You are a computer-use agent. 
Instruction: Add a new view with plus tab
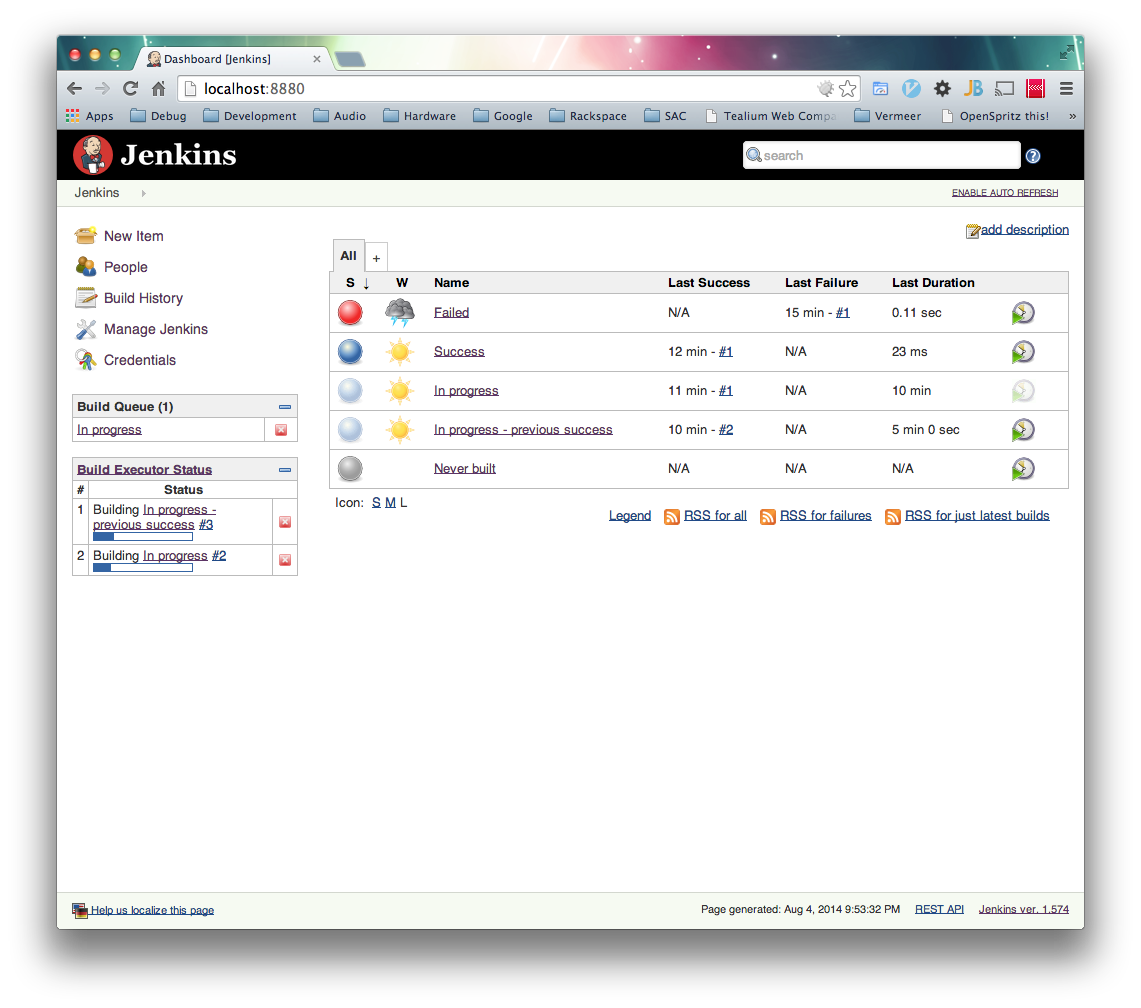coord(376,258)
